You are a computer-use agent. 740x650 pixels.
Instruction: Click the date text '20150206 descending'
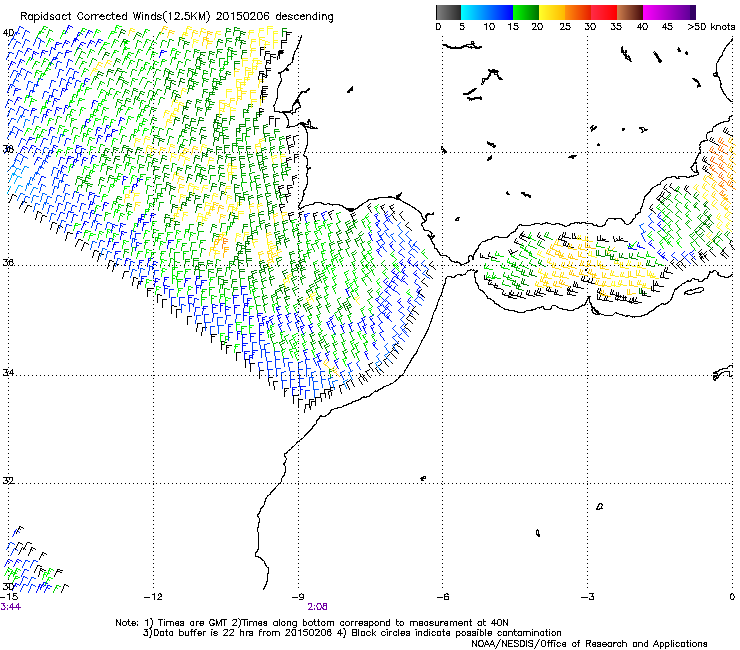click(x=275, y=17)
